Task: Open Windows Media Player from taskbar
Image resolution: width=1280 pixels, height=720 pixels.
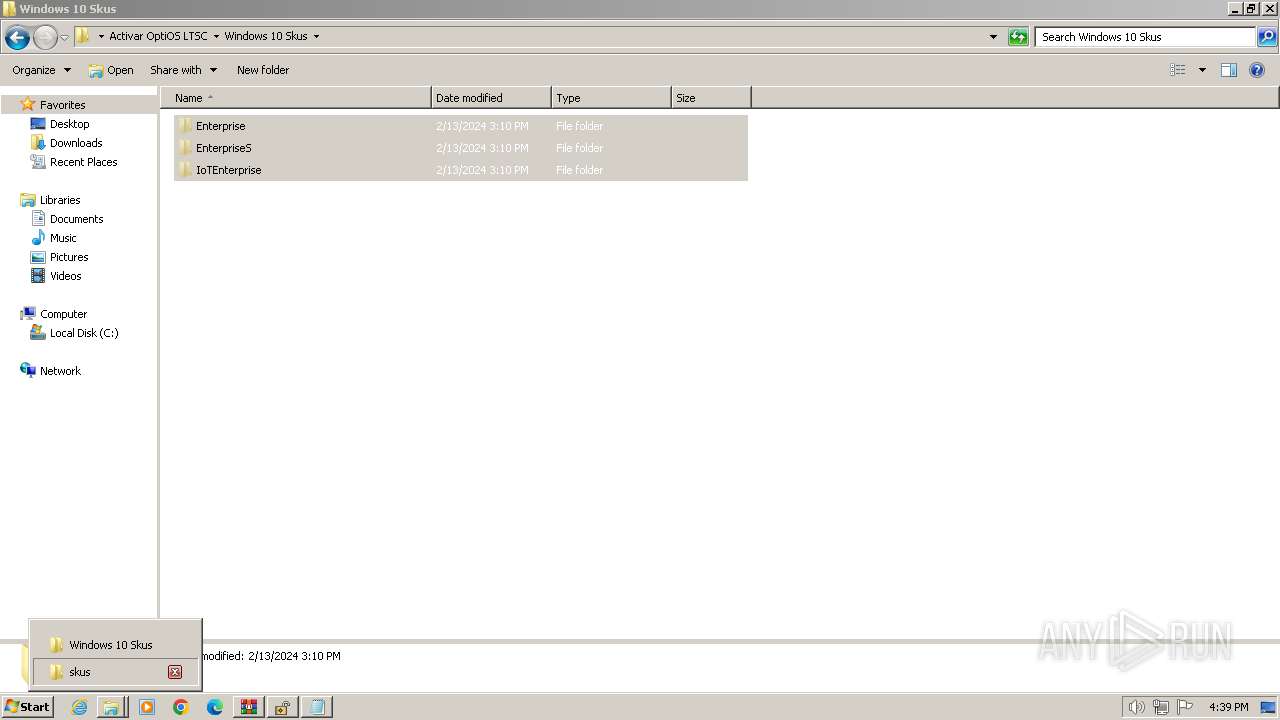Action: point(147,707)
